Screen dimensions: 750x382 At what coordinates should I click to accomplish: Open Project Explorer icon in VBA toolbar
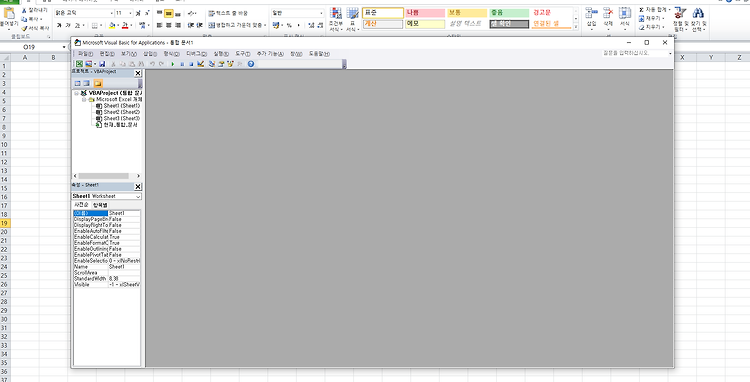tap(211, 64)
